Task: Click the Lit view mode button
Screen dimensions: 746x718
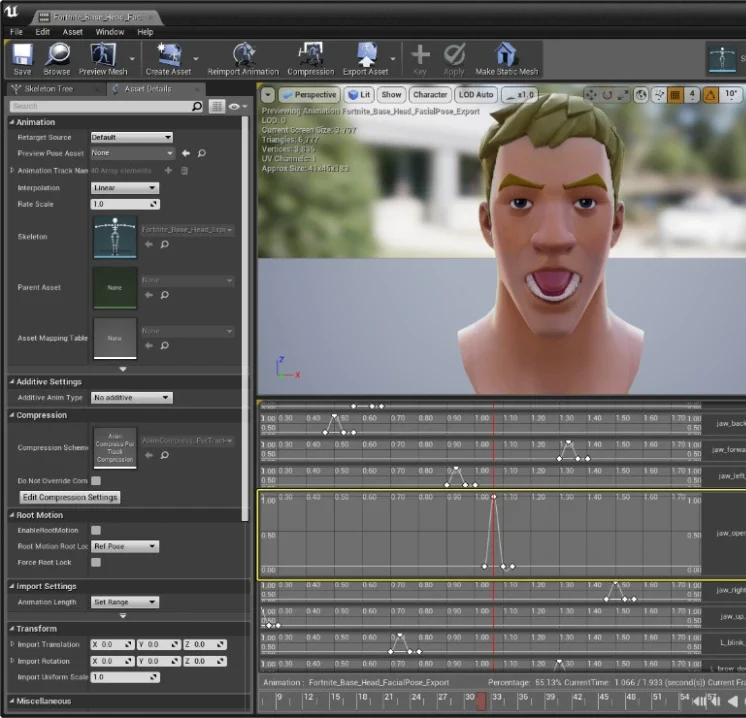Action: click(x=359, y=95)
